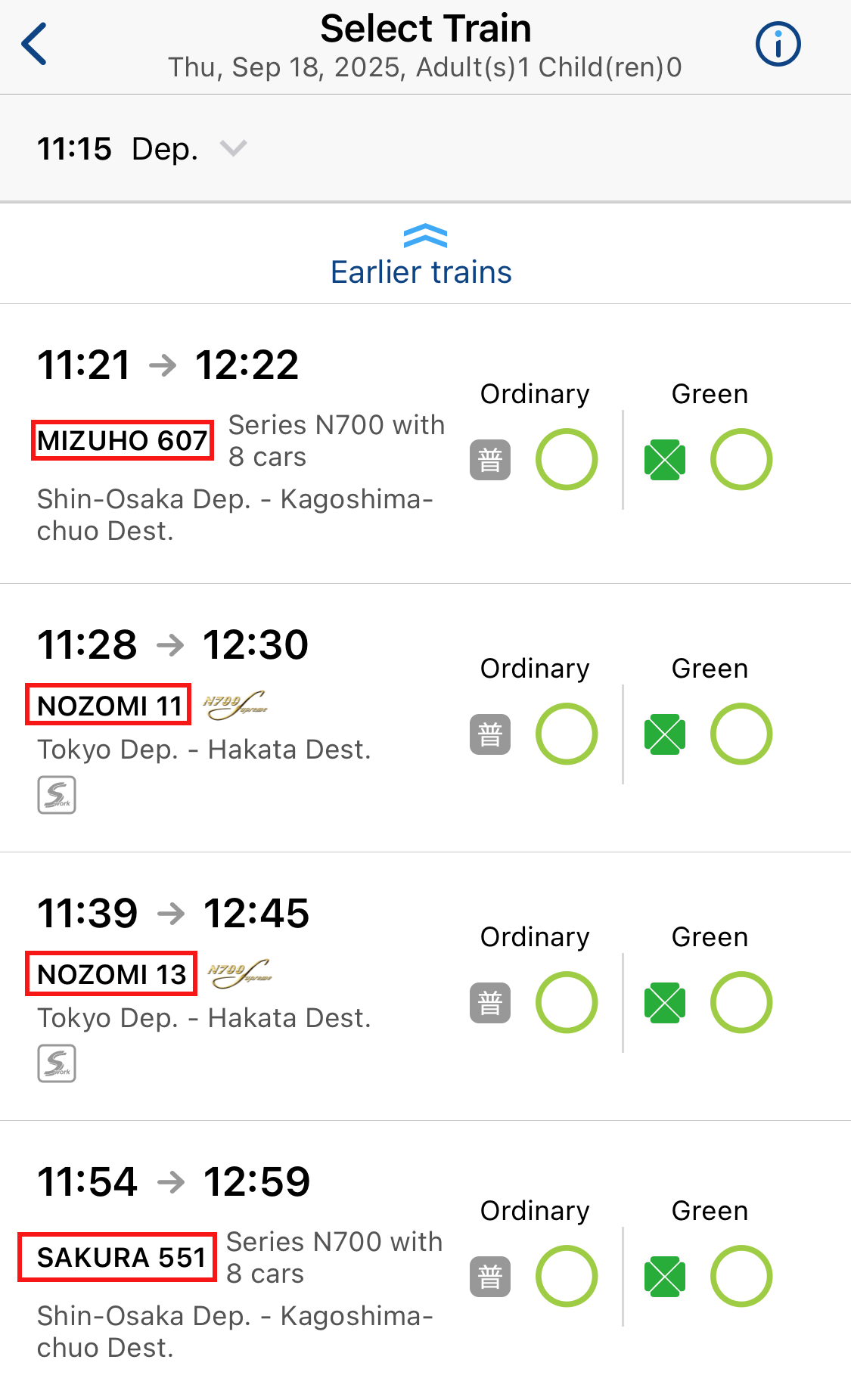Select Ordinary availability circle for SAKURA 551

pyautogui.click(x=566, y=1276)
